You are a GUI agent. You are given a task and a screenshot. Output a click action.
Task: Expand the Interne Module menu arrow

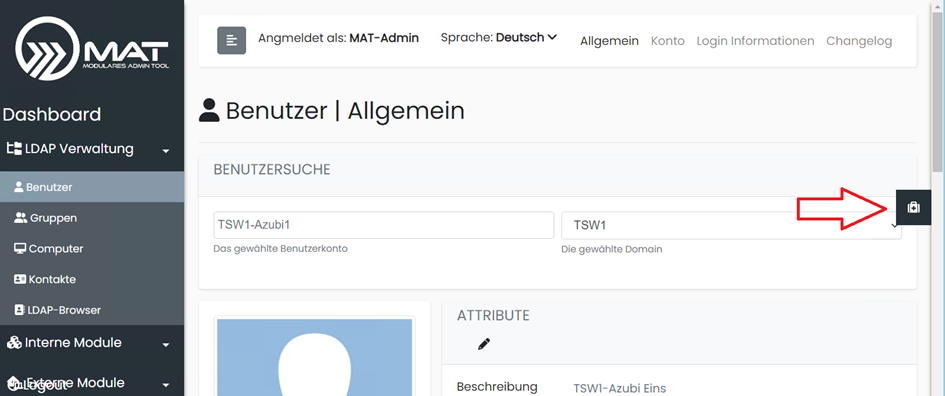166,345
